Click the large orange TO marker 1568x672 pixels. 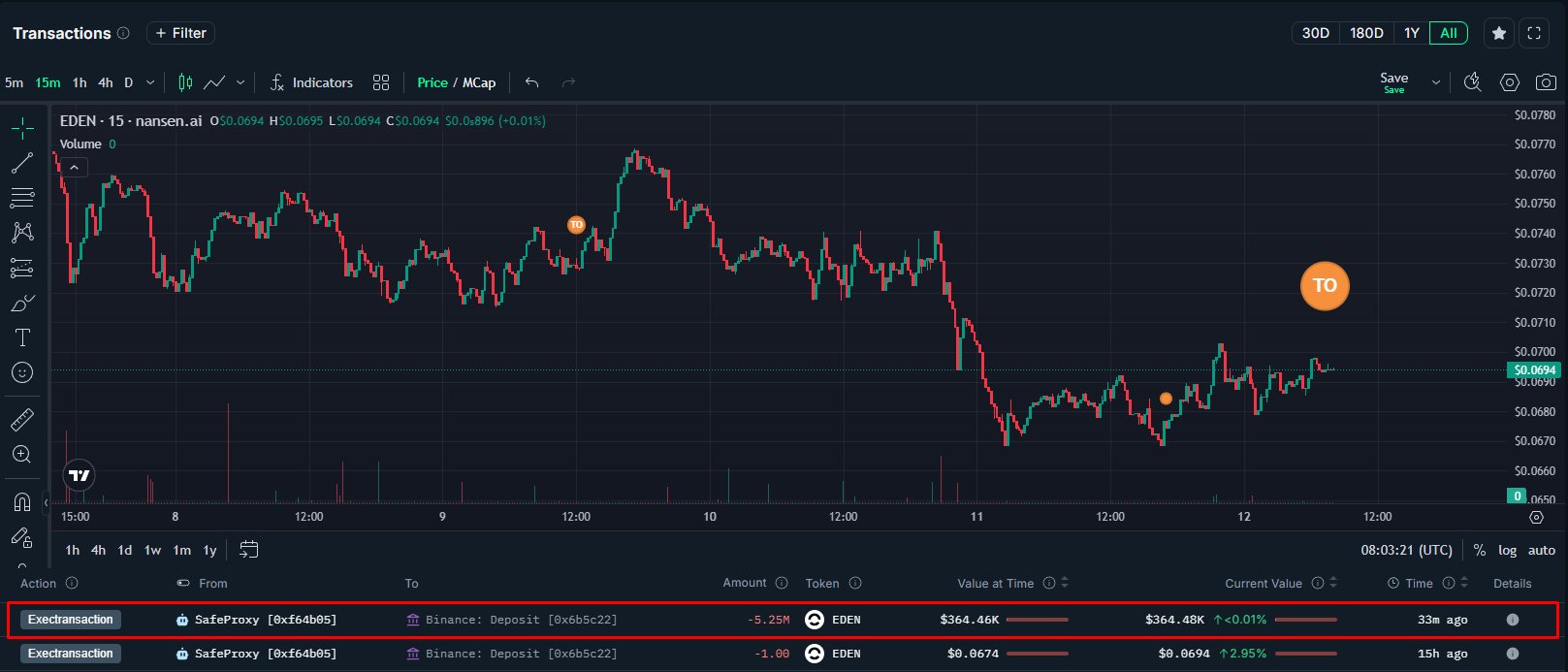coord(1325,285)
